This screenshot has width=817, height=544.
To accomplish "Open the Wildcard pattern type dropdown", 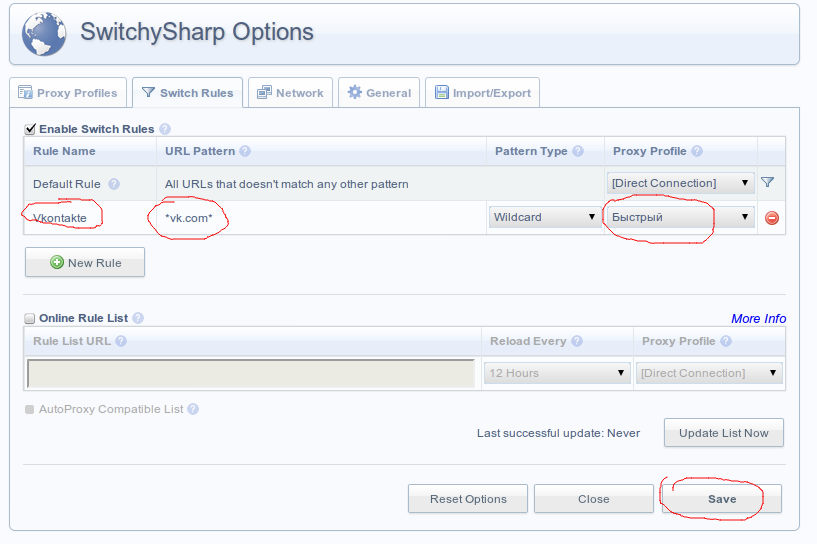I will coord(545,217).
